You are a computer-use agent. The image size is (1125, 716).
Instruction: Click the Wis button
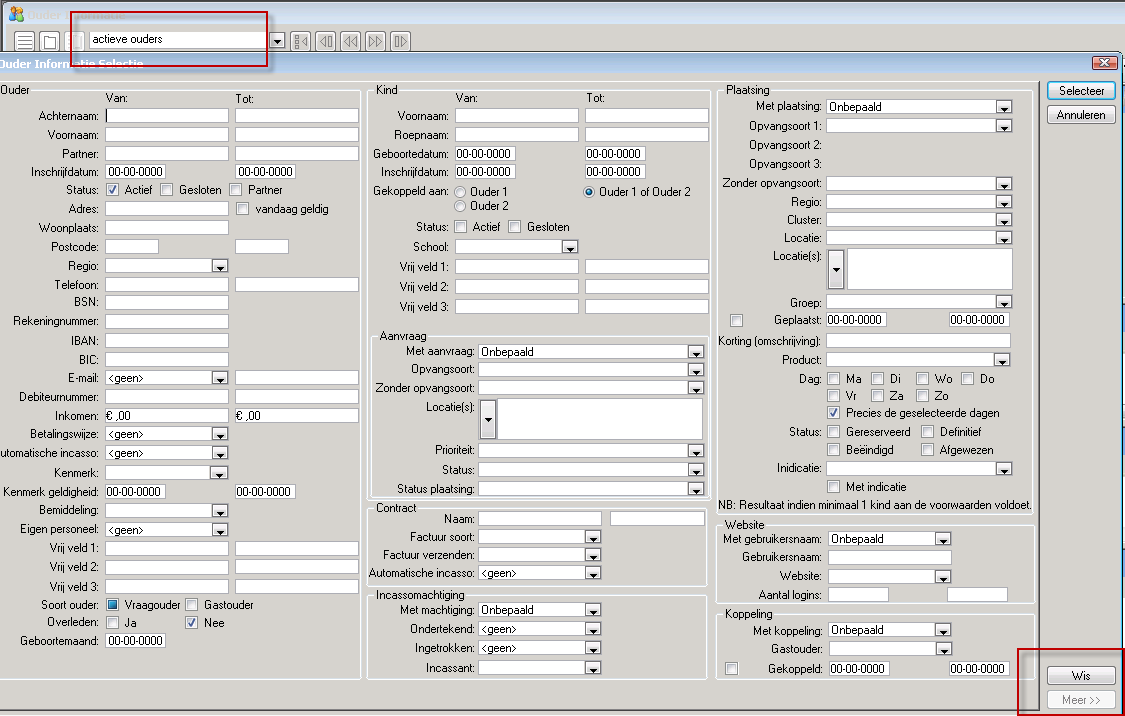pos(1080,676)
